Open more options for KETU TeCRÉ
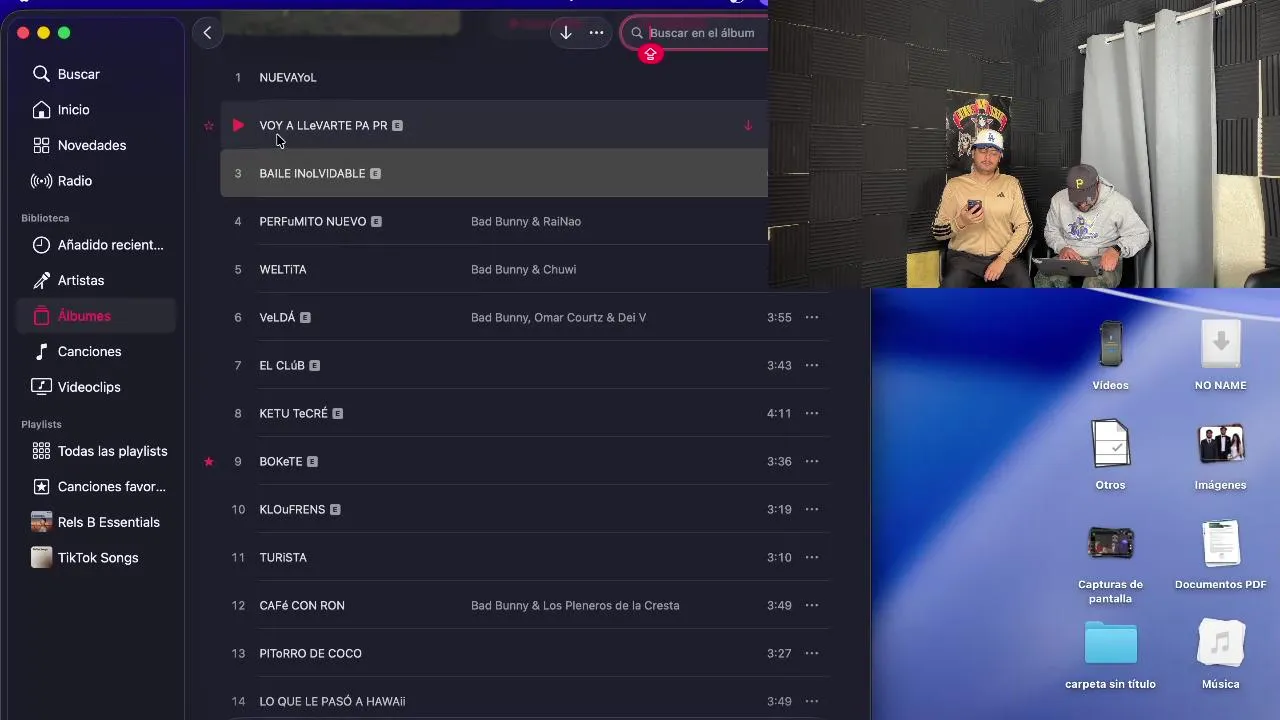1280x720 pixels. (812, 413)
